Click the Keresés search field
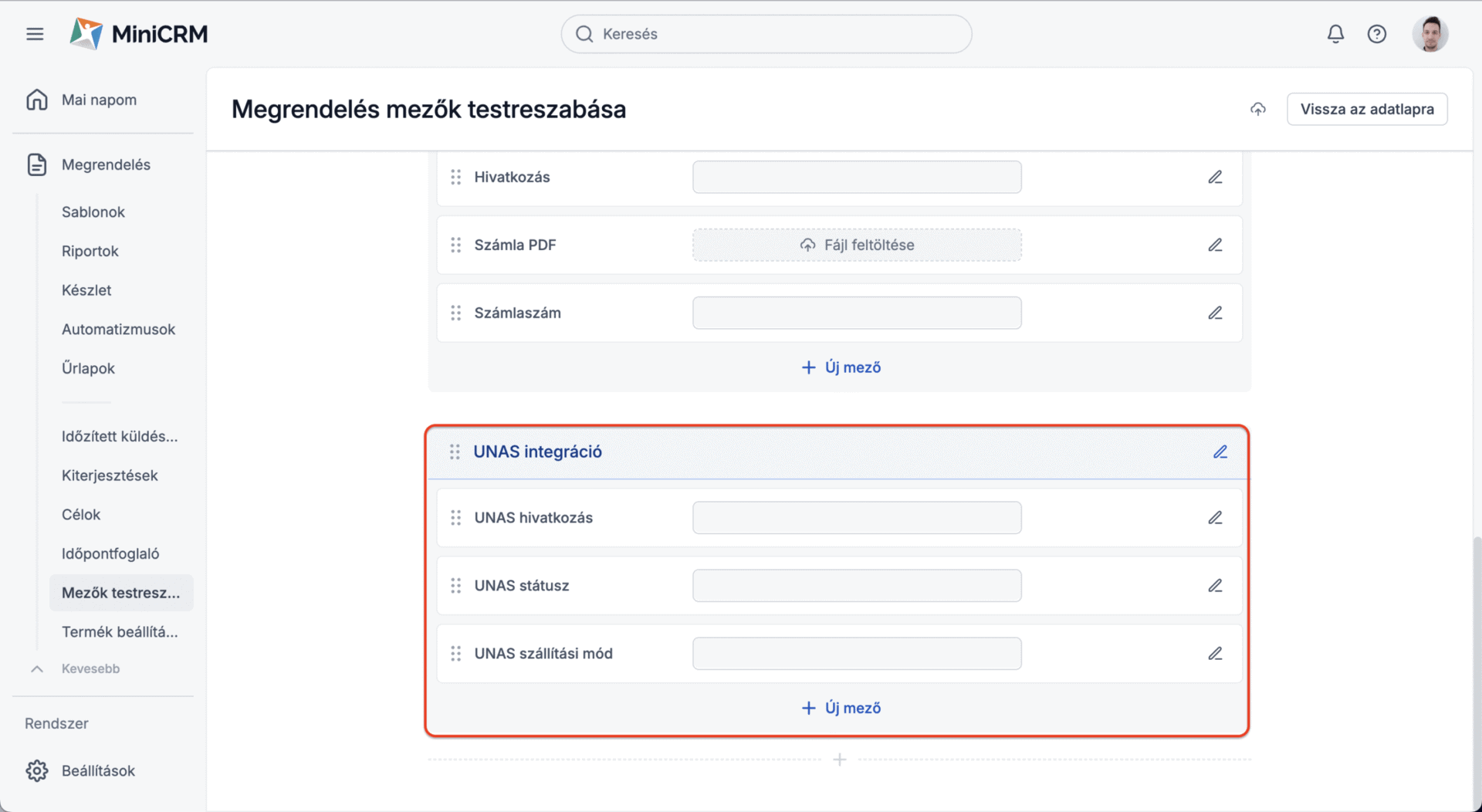Screen dimensions: 1482x812 pos(766,34)
